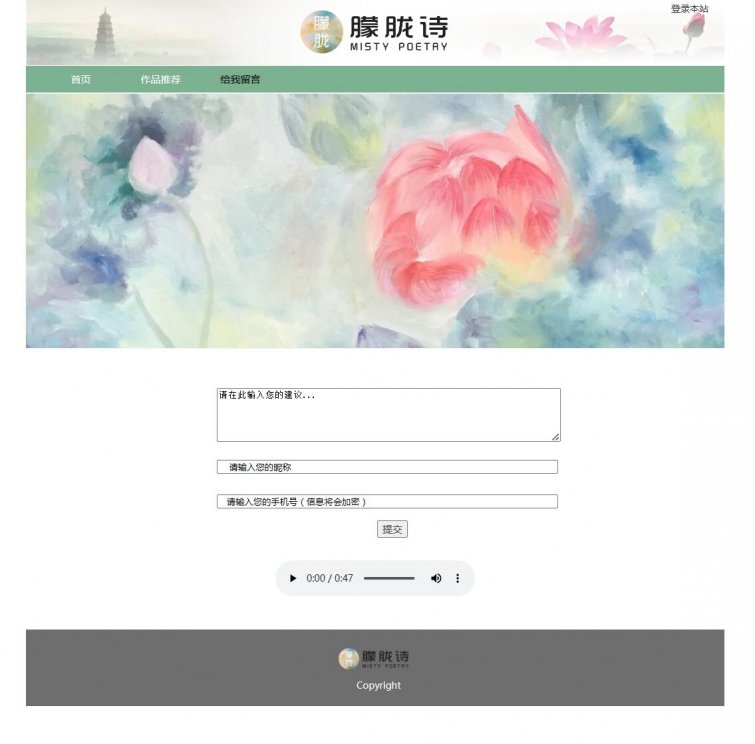Focus the suggestion textarea
Image resolution: width=755 pixels, height=744 pixels.
[389, 415]
